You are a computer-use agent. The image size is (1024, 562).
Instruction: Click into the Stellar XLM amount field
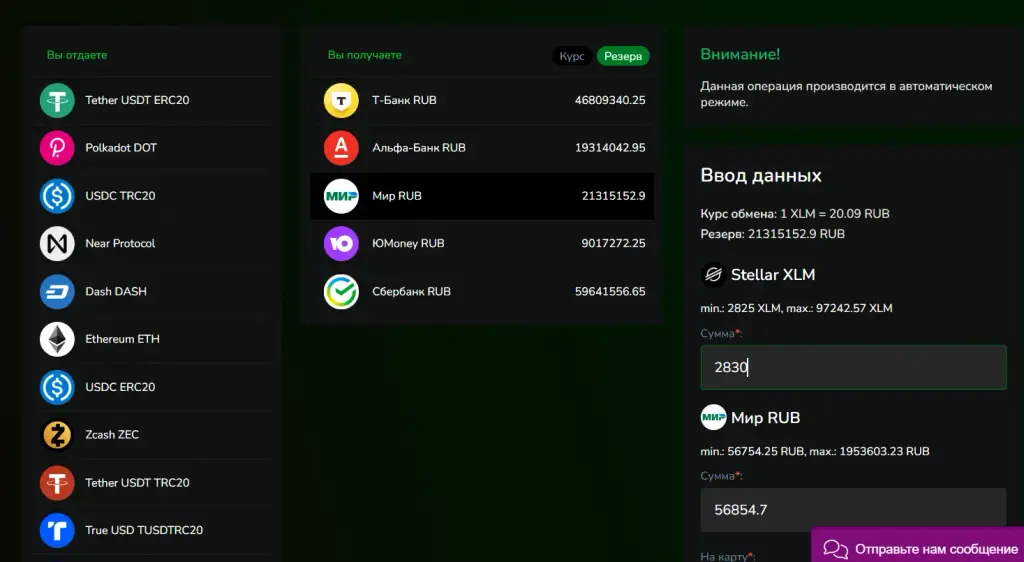(x=854, y=367)
